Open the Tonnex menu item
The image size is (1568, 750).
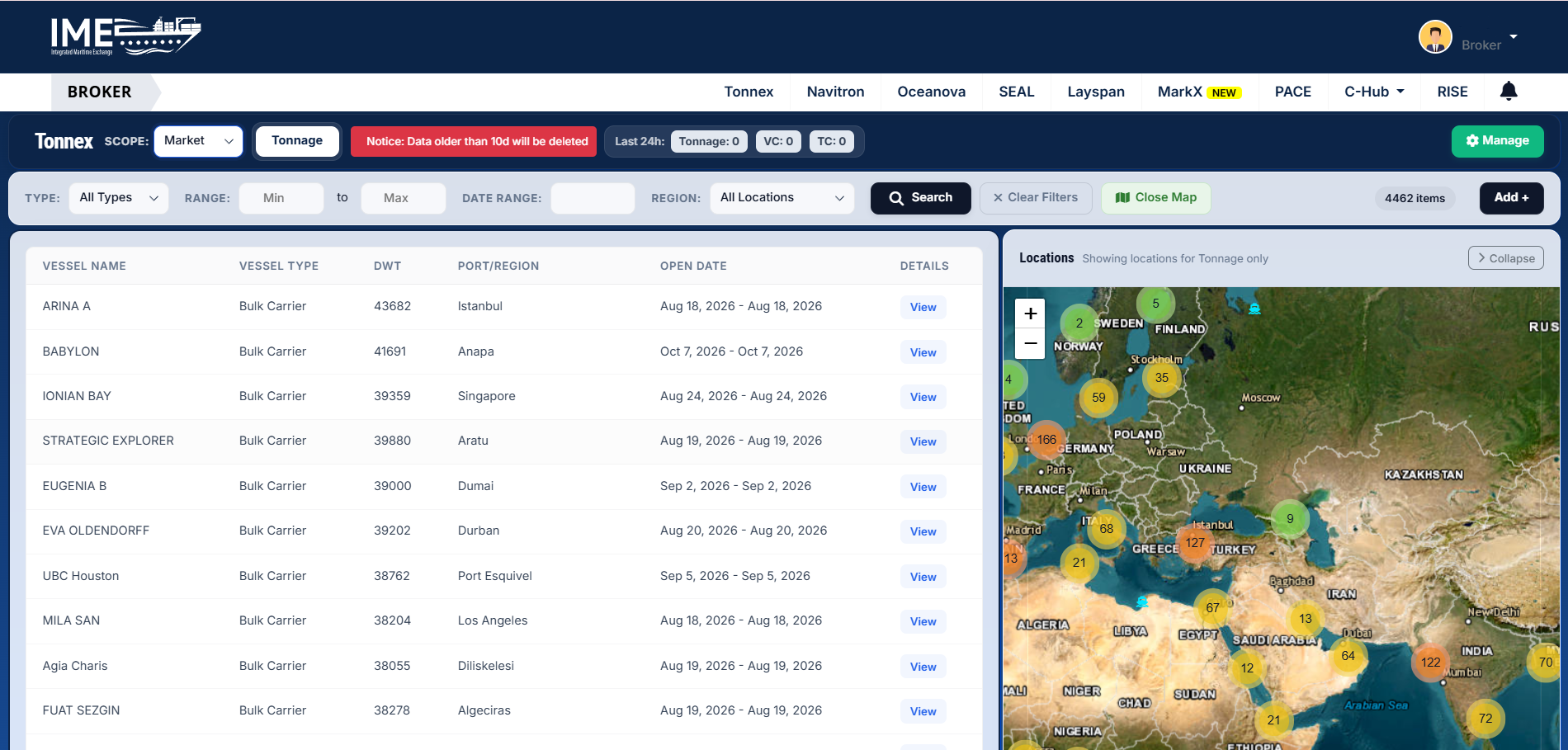[x=749, y=92]
